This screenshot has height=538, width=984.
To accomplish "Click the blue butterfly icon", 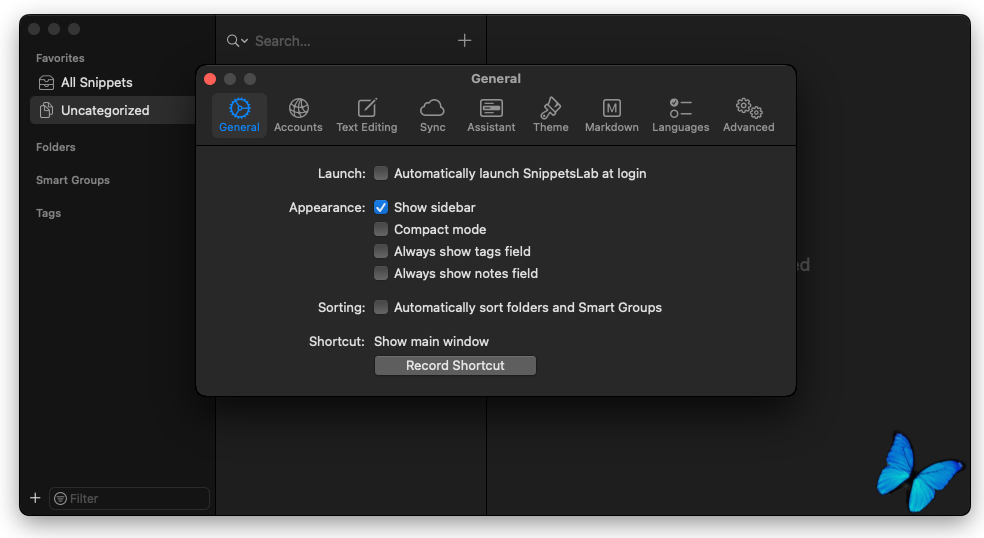I will click(919, 471).
